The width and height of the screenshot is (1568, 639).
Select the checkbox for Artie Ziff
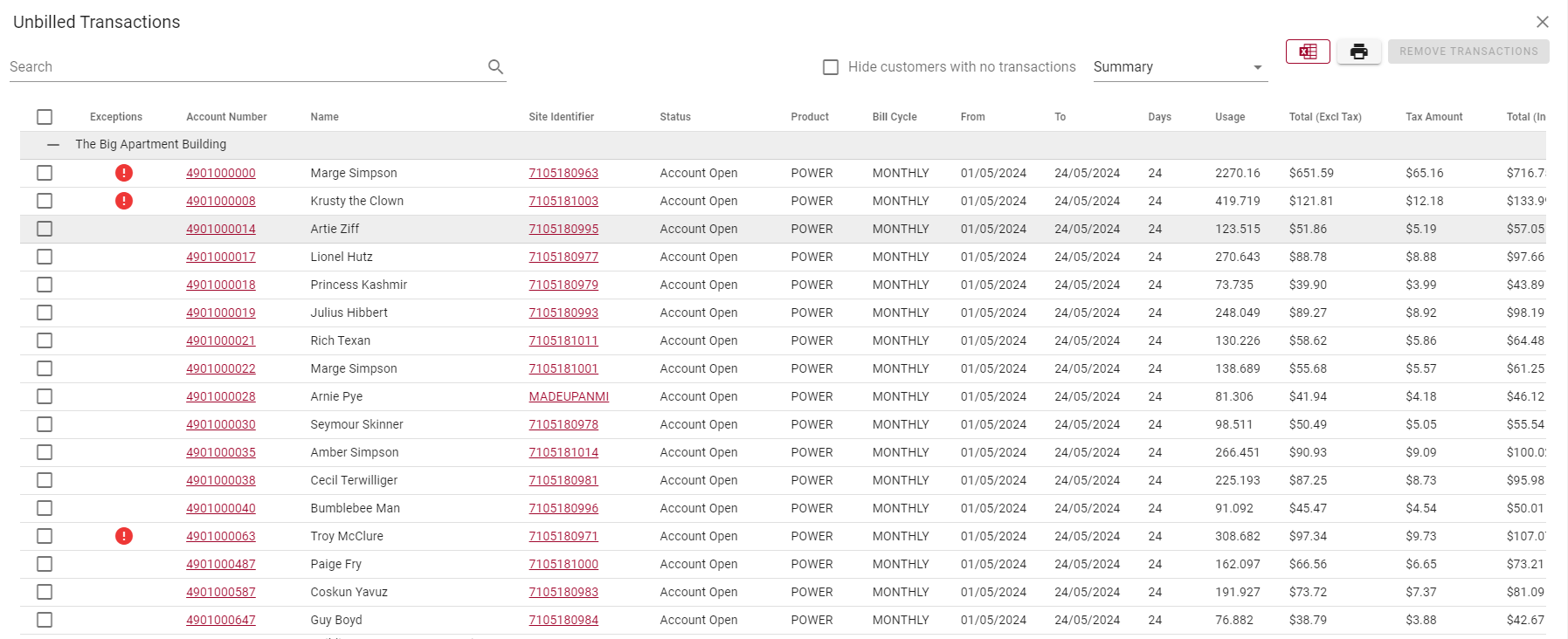point(45,229)
